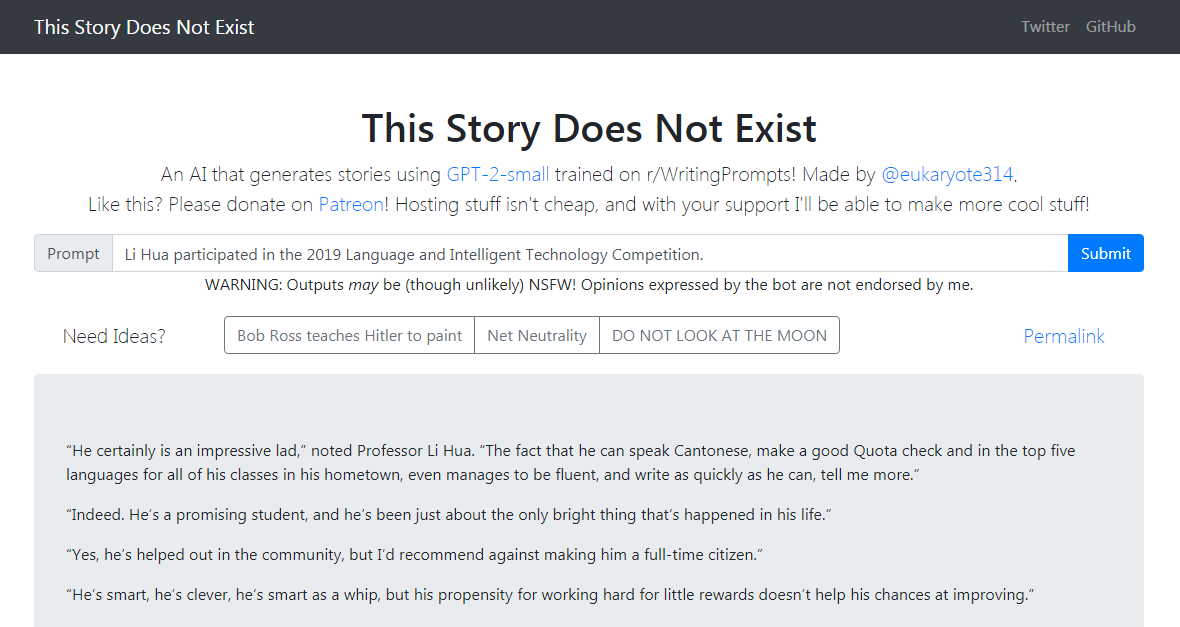Click inside the Prompt text input field
1180x627 pixels.
pos(590,254)
